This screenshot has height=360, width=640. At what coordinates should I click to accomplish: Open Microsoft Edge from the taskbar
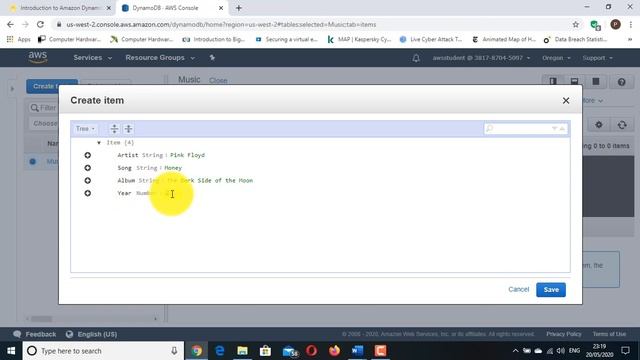pos(220,351)
